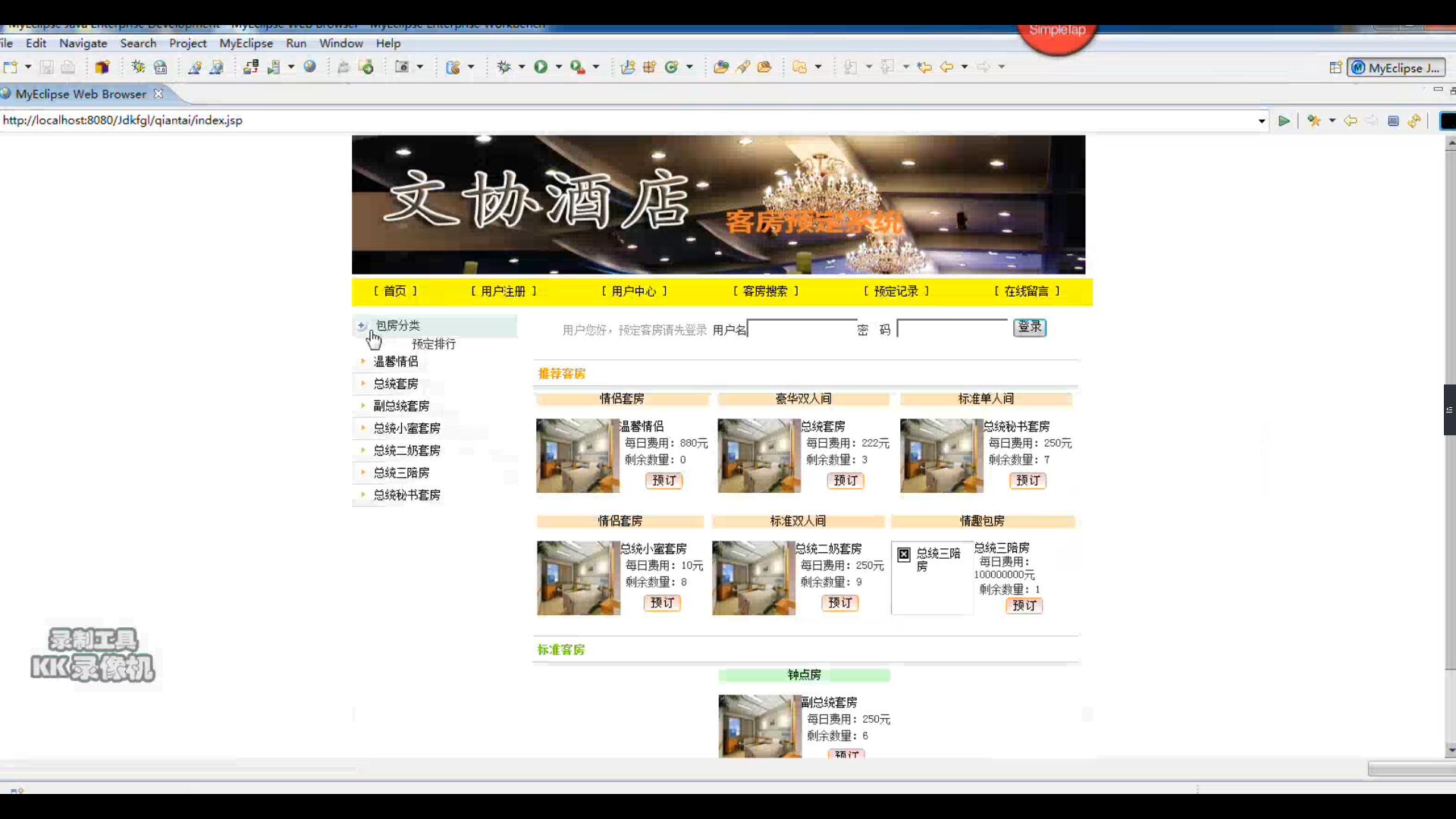Viewport: 1456px width, 819px height.
Task: Click the 客房搜索 navigation link
Action: [765, 291]
